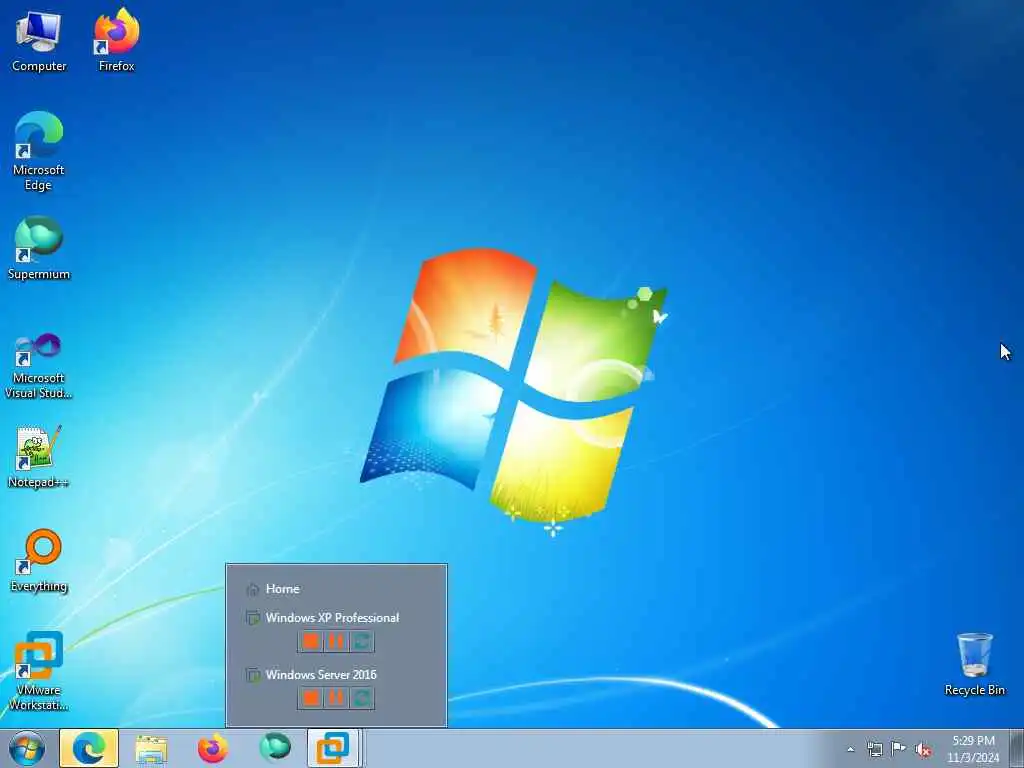The image size is (1024, 768).
Task: Pause the Windows Server 2016 VM
Action: pyautogui.click(x=336, y=698)
